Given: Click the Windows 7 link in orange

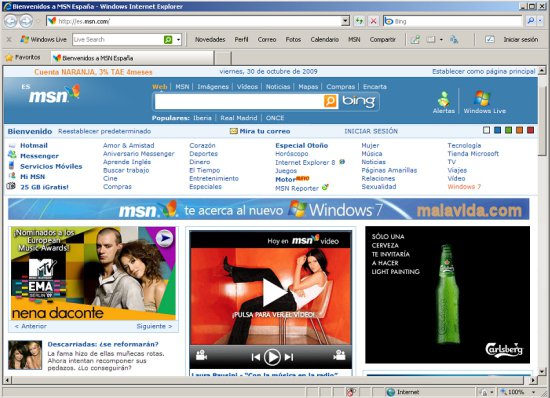Looking at the screenshot, I should click(464, 187).
